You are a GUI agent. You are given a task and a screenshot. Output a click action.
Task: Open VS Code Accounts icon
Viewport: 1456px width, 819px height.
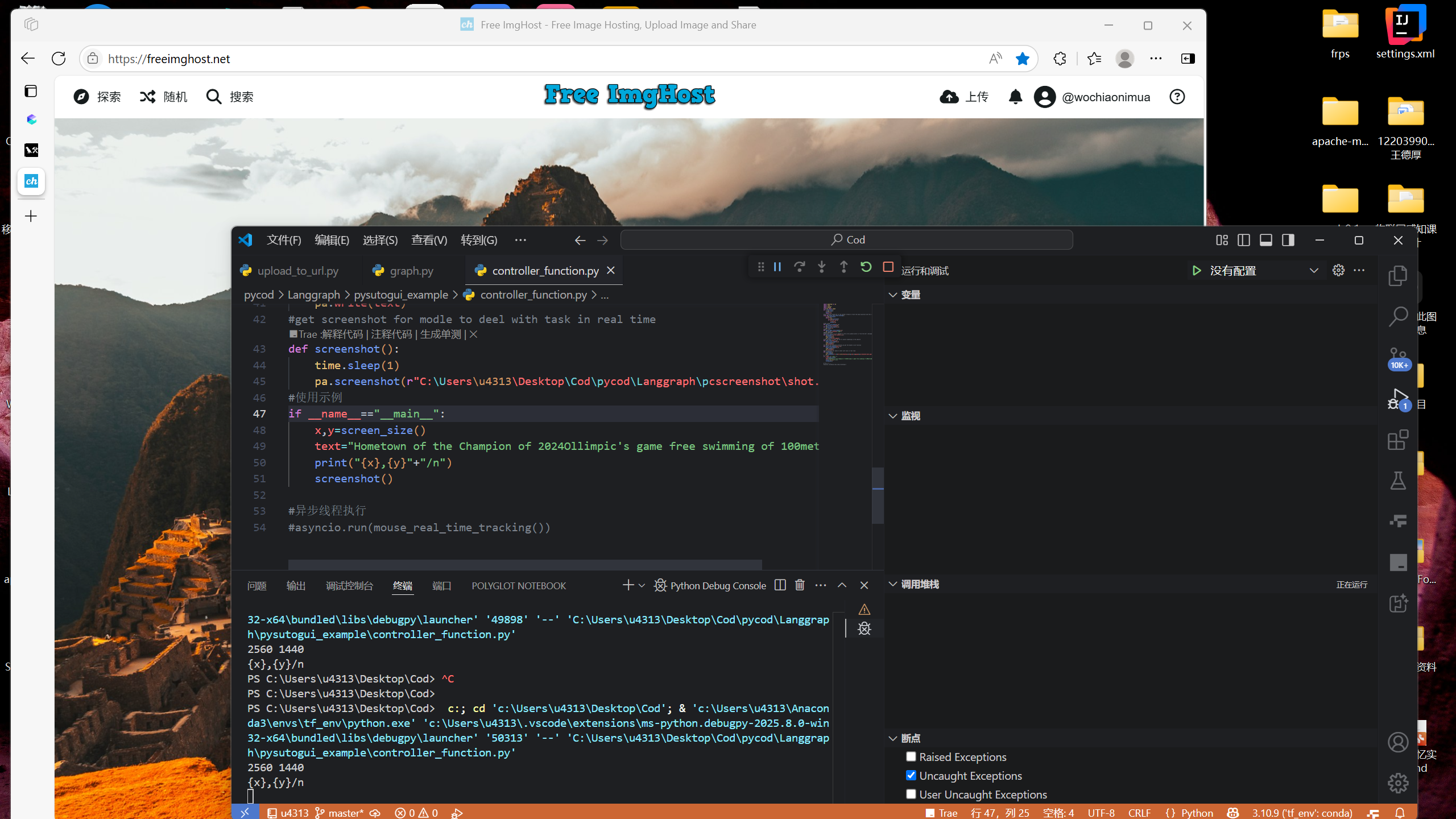pos(1397,742)
